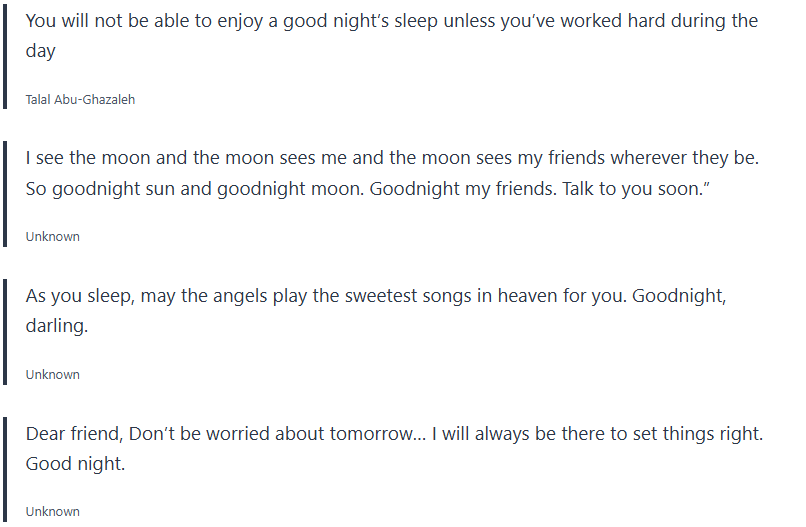
Task: Click the line "I see the moon and the moon sees me"
Action: [391, 158]
